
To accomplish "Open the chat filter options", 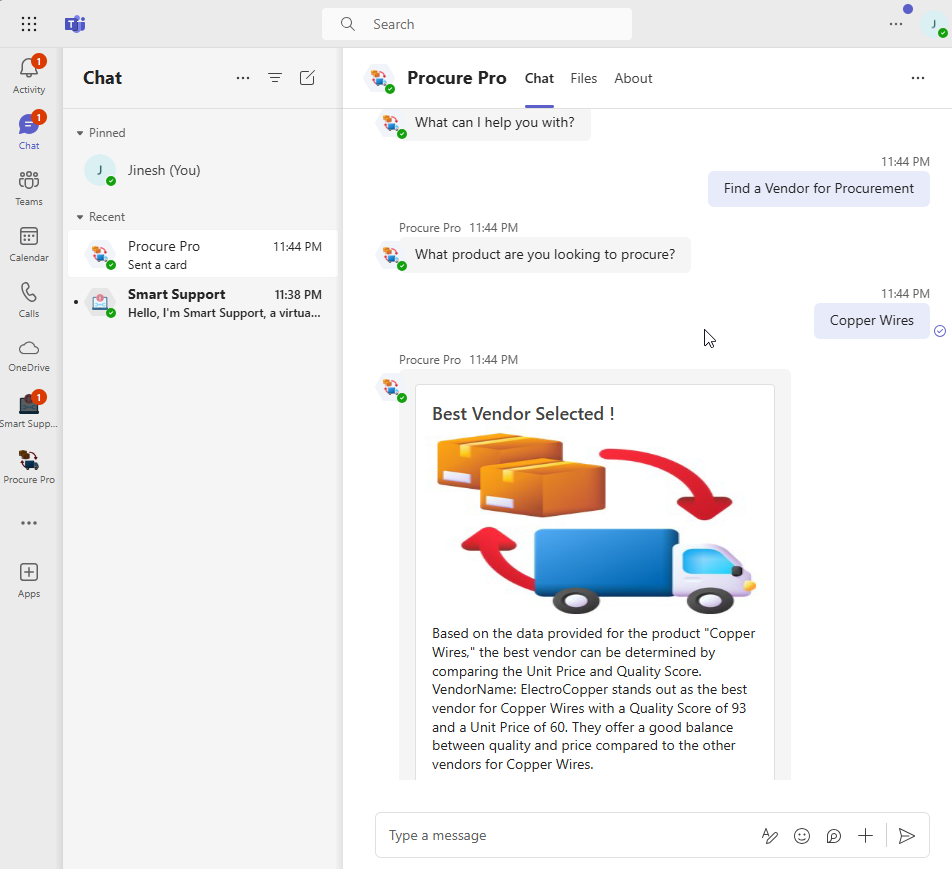I will (275, 78).
